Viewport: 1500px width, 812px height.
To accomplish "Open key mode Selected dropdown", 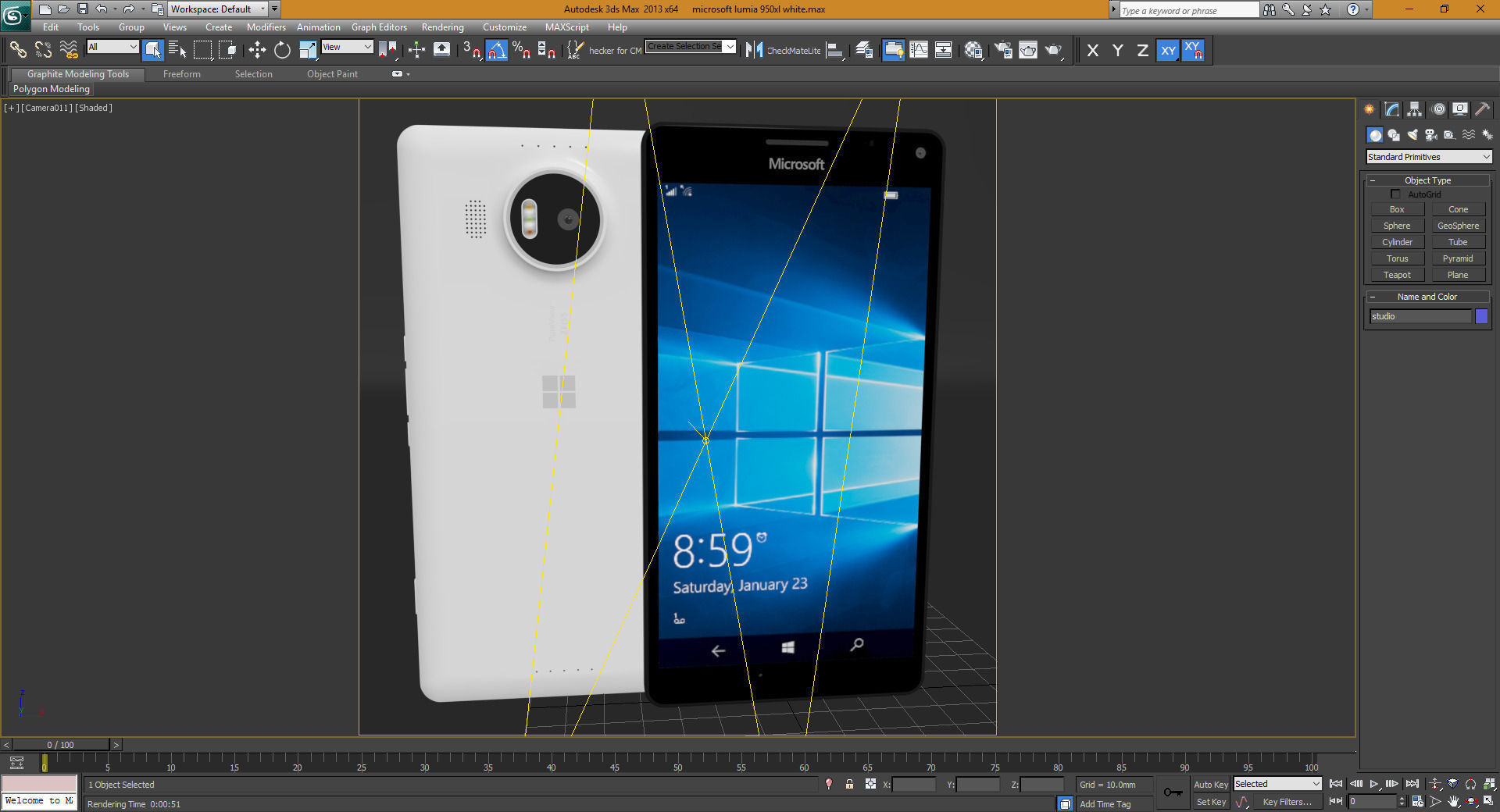I will [1277, 784].
